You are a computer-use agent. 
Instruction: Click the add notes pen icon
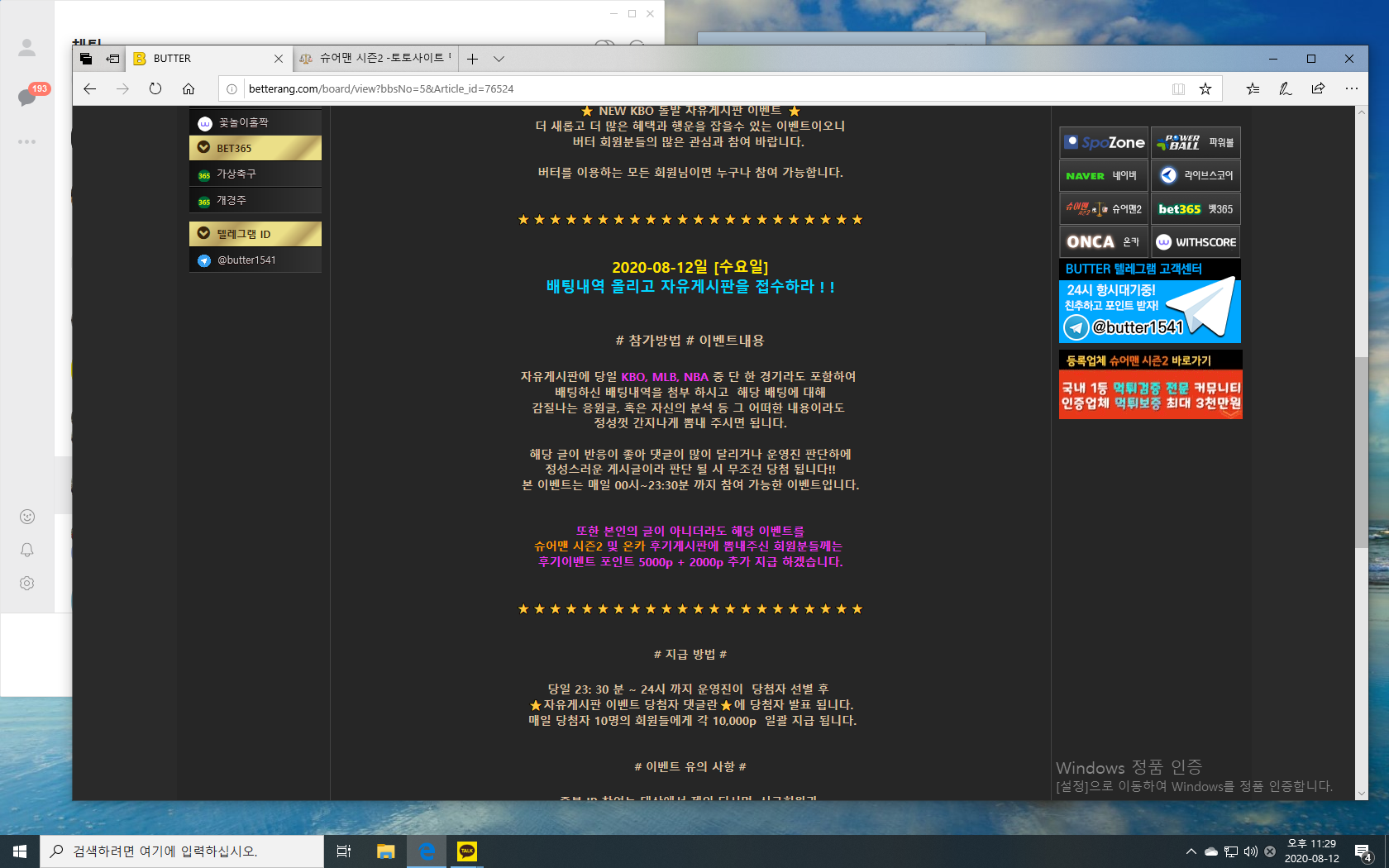[x=1286, y=88]
